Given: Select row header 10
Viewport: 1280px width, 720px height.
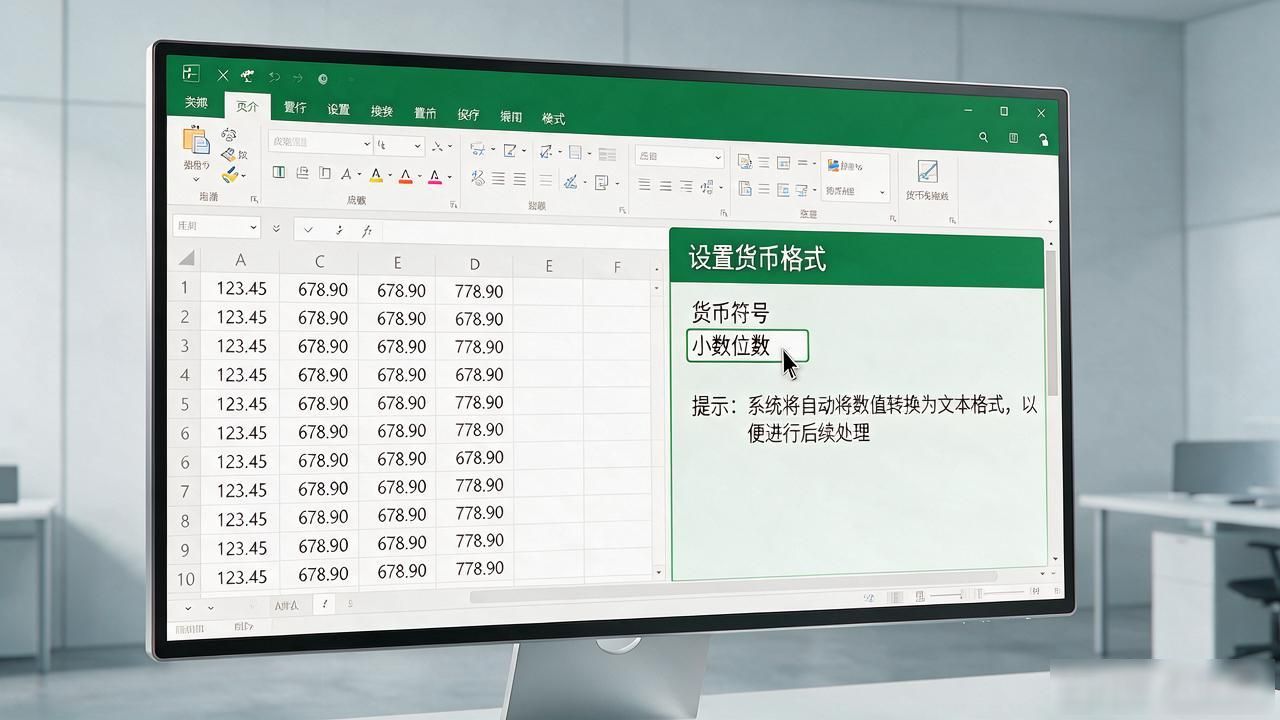Looking at the screenshot, I should coord(186,578).
